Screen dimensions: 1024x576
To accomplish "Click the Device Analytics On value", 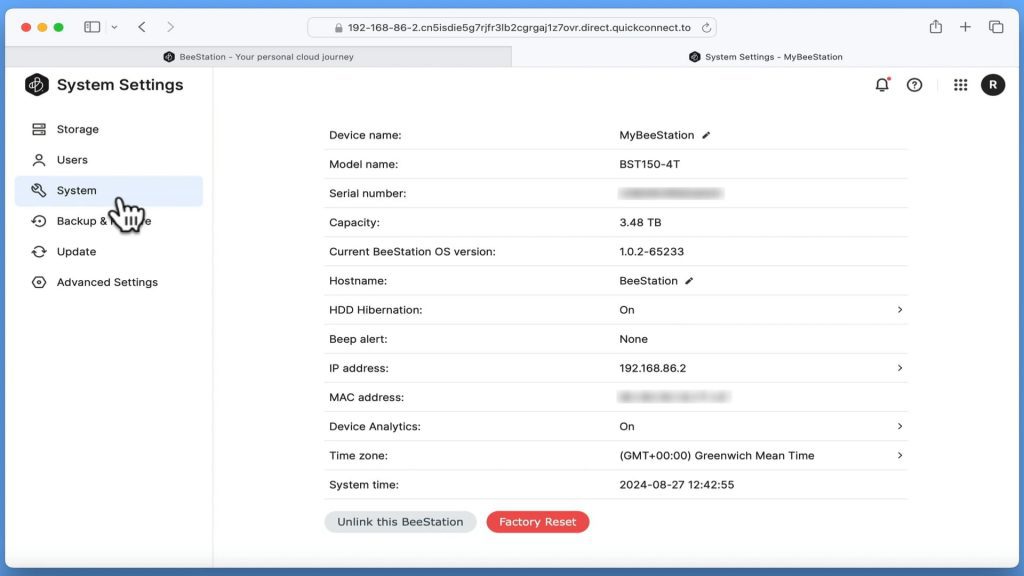I will [x=626, y=426].
